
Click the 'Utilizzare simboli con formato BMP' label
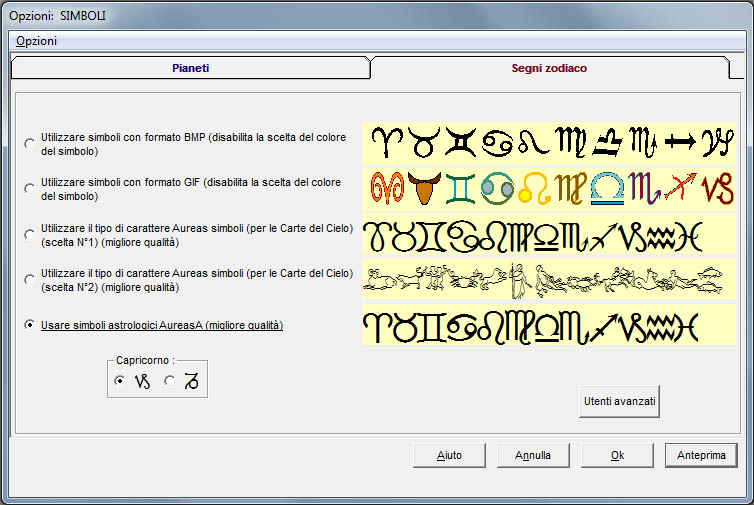point(193,144)
